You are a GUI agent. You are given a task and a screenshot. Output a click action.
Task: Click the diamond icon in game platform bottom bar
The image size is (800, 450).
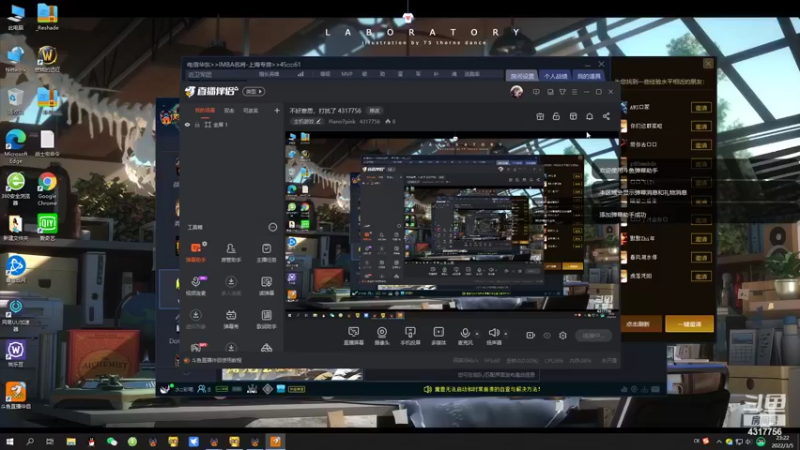coord(267,389)
